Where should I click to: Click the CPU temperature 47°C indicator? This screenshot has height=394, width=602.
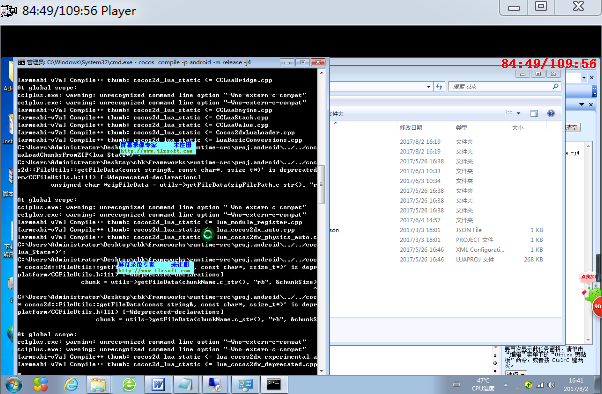coord(483,384)
